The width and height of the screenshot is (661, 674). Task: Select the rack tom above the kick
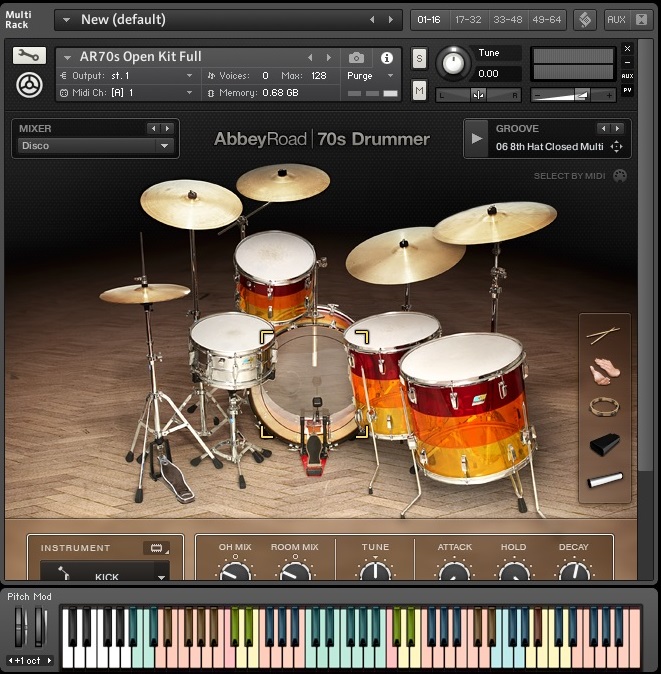tap(275, 275)
